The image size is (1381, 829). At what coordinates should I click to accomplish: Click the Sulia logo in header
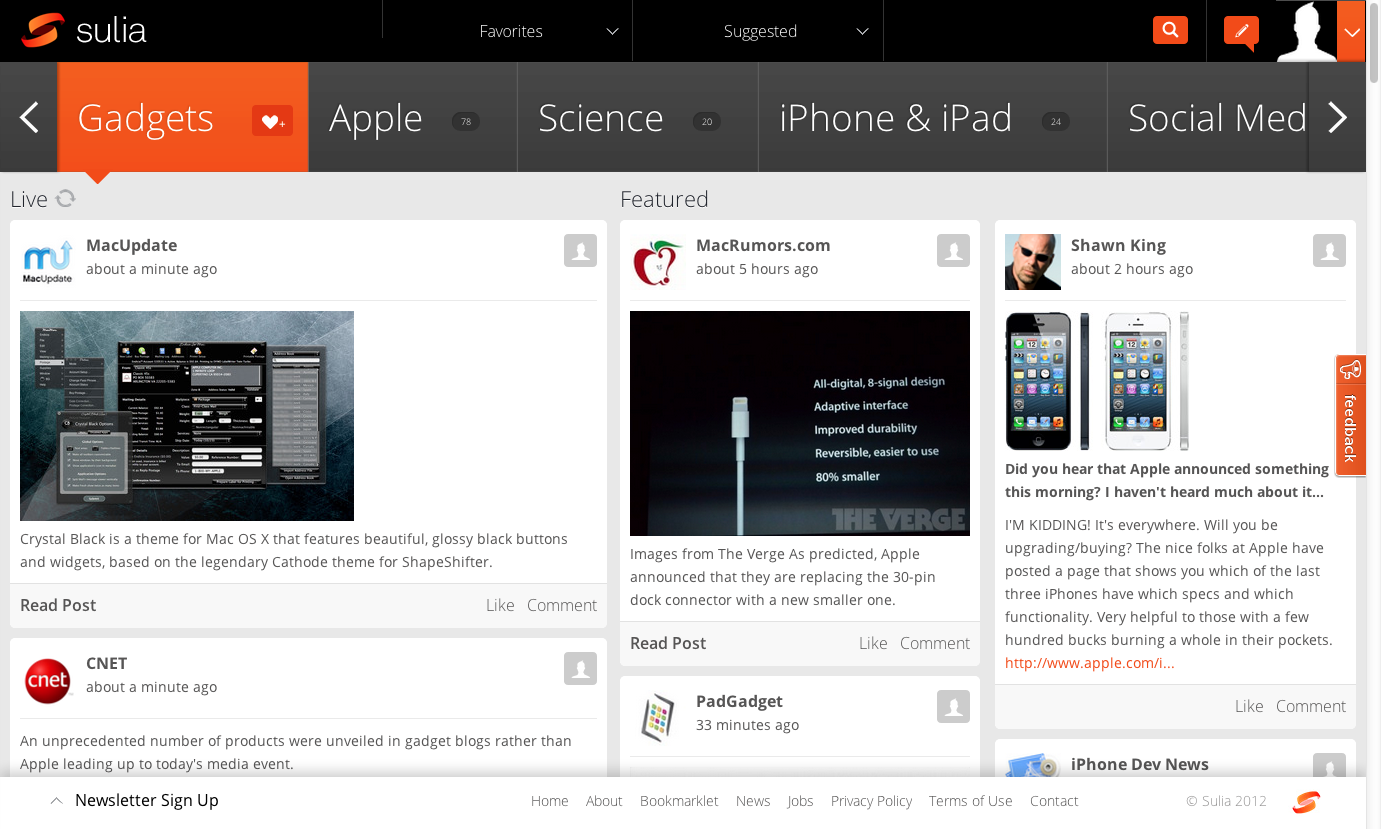(85, 31)
